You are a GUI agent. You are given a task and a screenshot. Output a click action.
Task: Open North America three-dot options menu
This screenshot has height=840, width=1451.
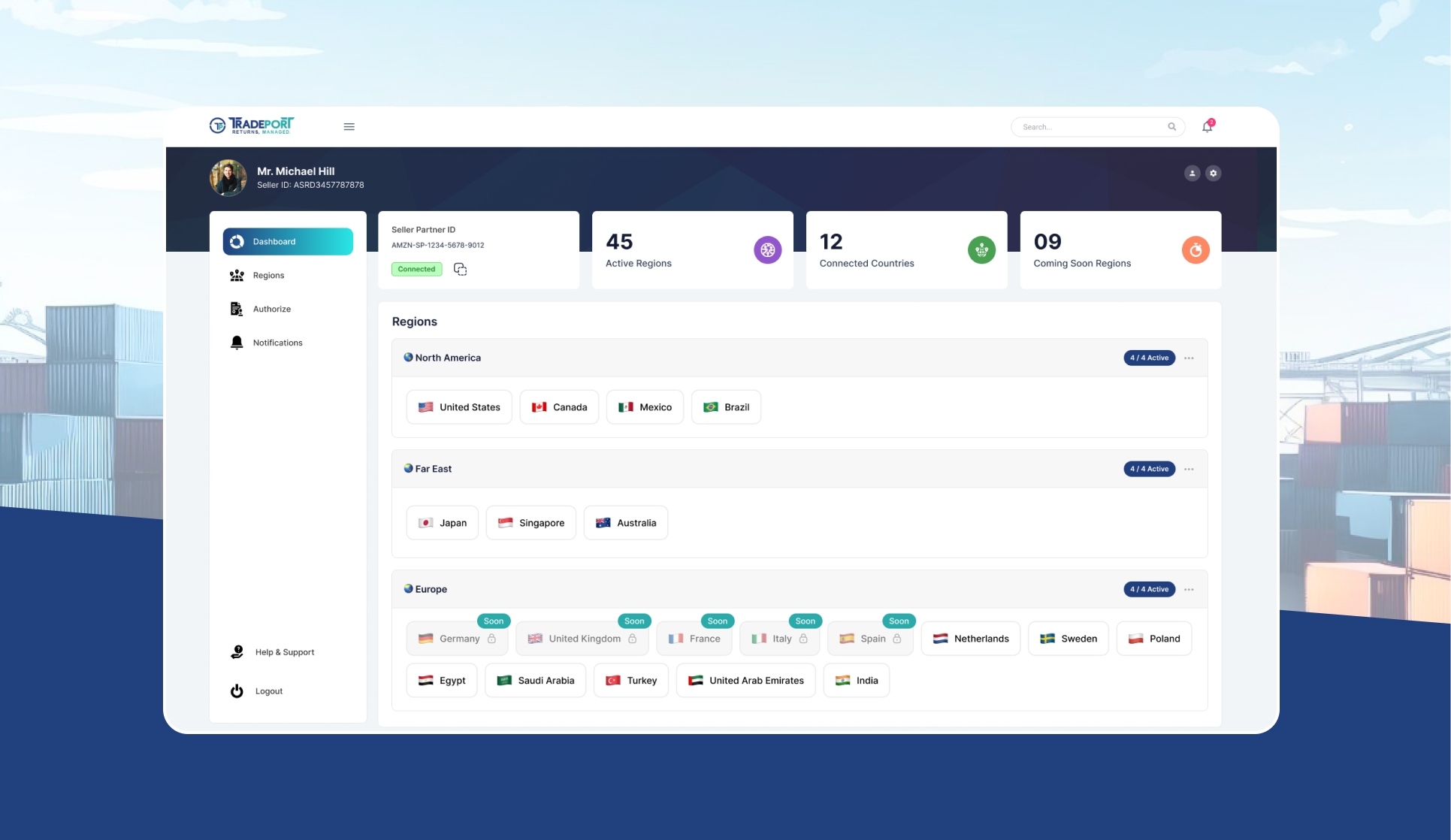click(x=1189, y=358)
